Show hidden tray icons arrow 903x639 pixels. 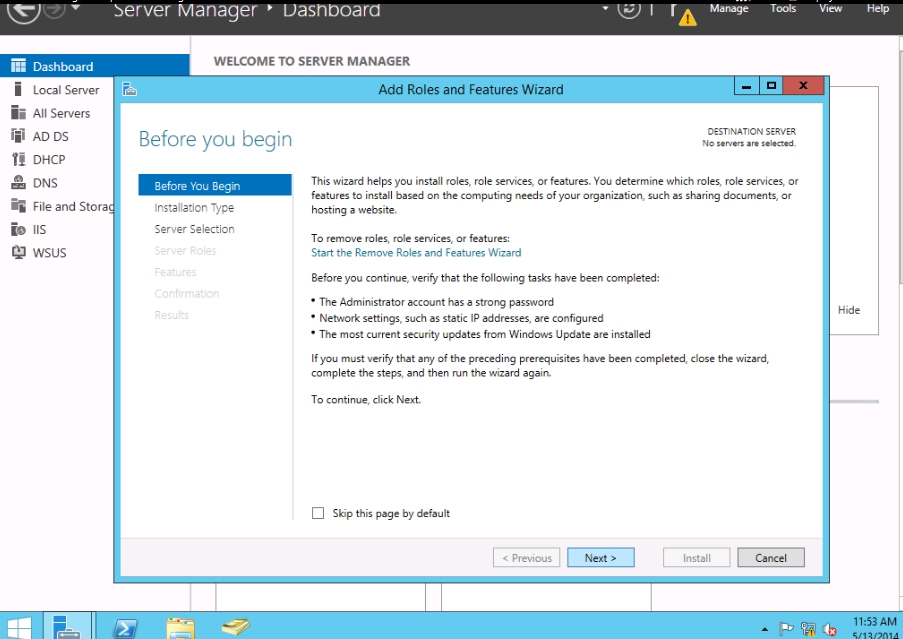tap(765, 629)
